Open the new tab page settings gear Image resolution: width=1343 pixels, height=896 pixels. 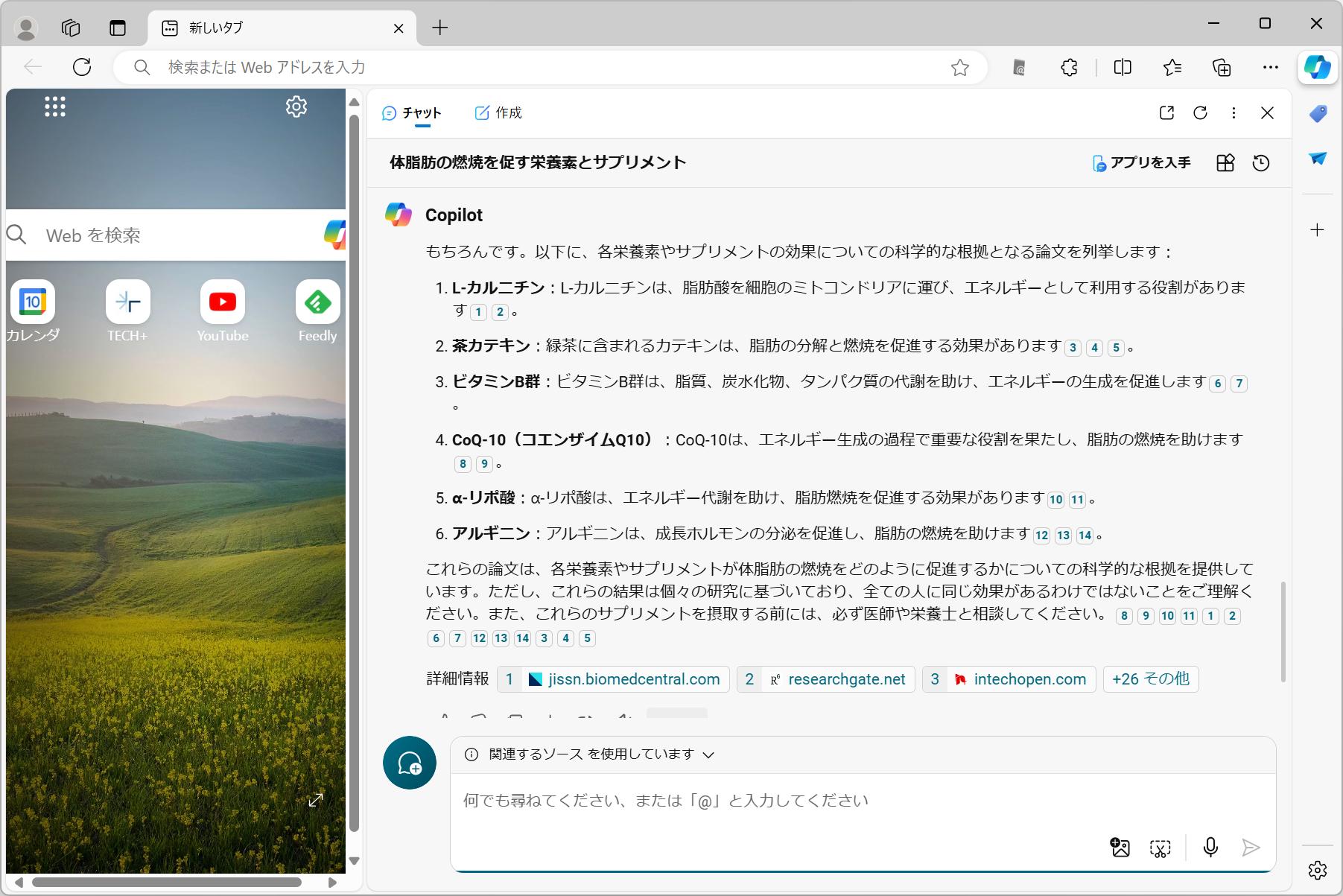[x=296, y=107]
